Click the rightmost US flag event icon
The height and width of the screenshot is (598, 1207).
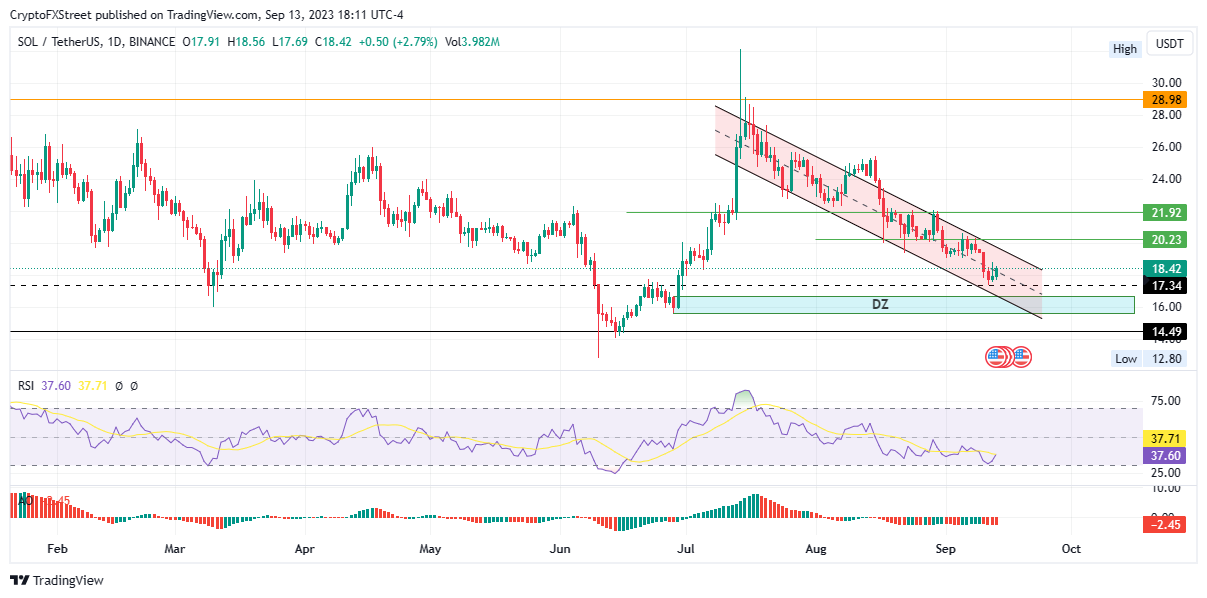click(x=1021, y=356)
